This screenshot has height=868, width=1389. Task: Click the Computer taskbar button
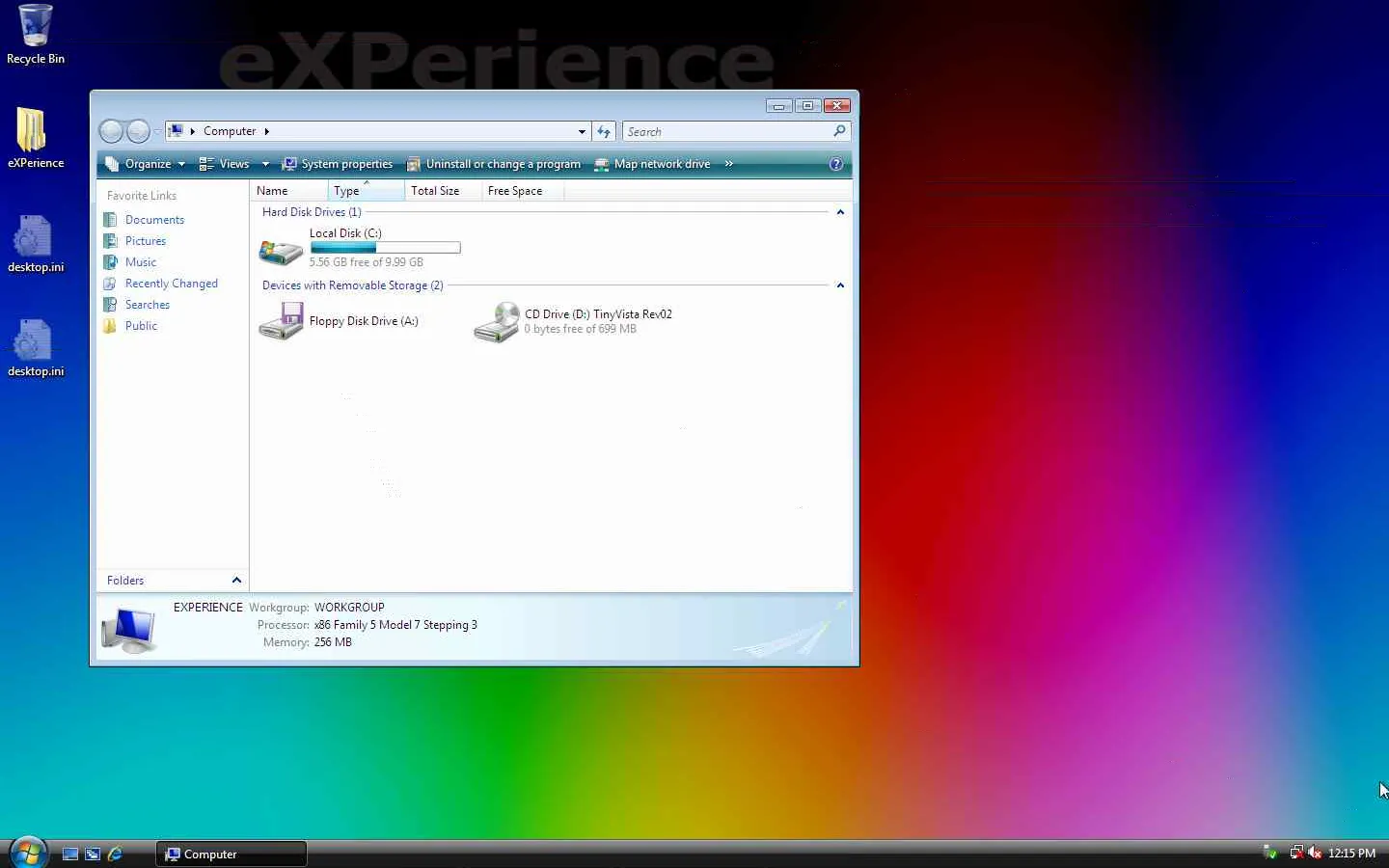pos(231,854)
